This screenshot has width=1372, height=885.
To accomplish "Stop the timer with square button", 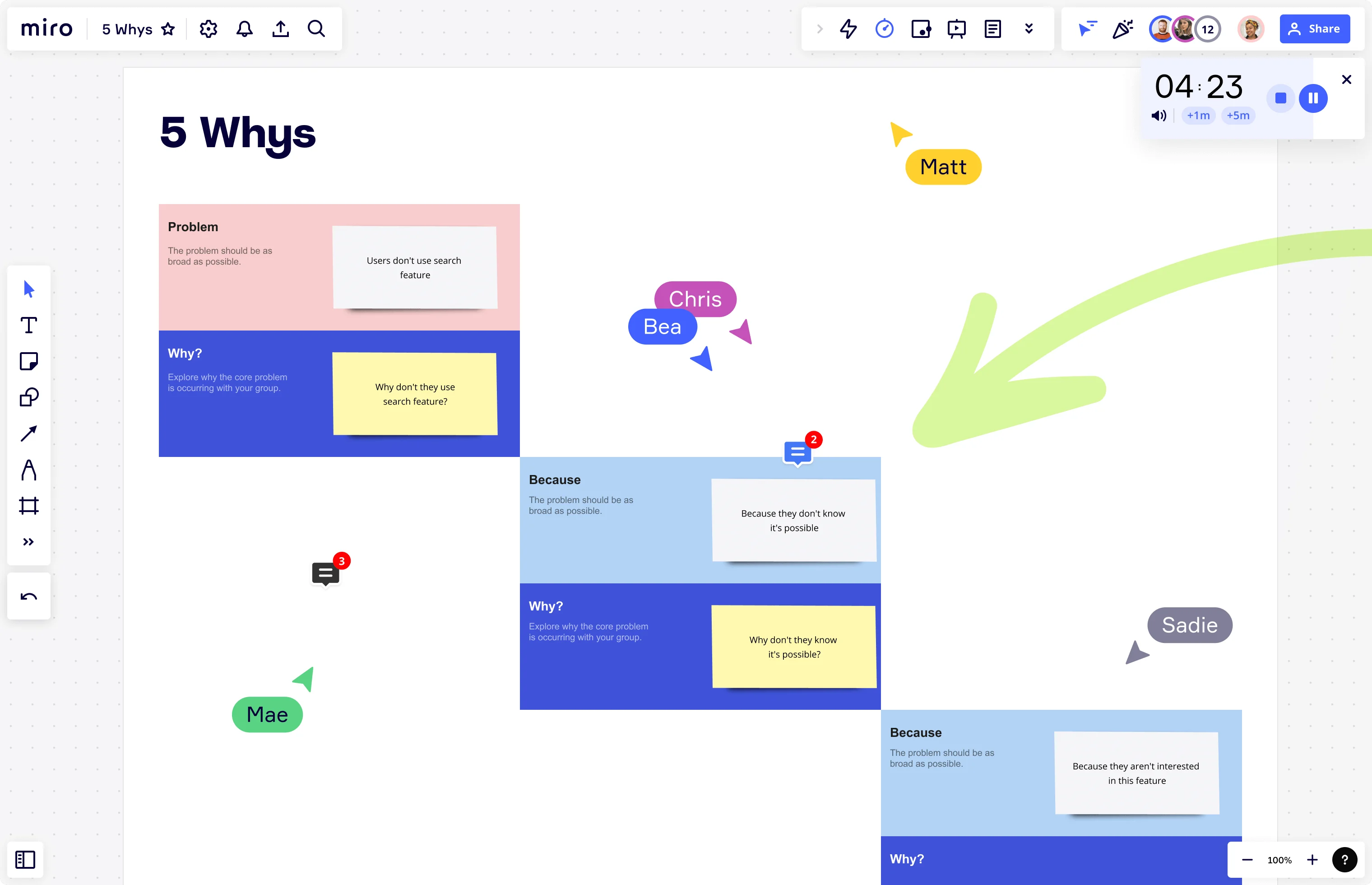I will 1281,97.
